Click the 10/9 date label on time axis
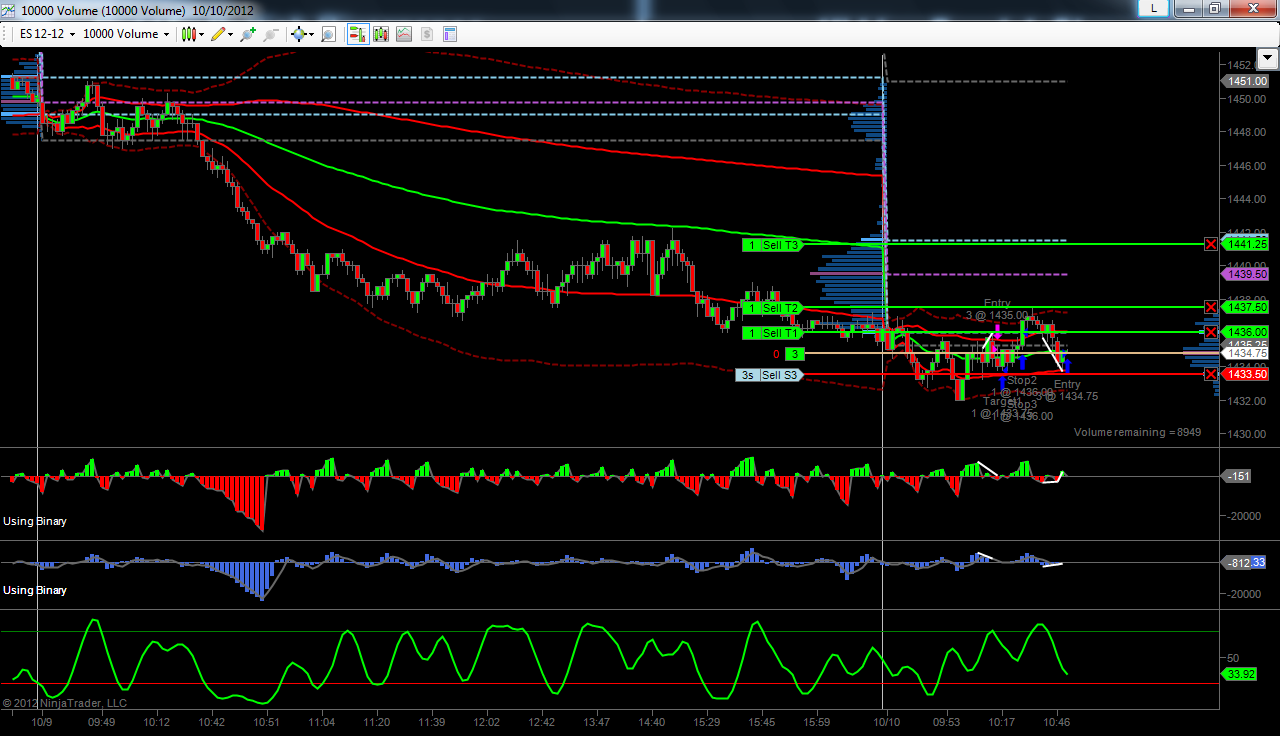 [41, 722]
